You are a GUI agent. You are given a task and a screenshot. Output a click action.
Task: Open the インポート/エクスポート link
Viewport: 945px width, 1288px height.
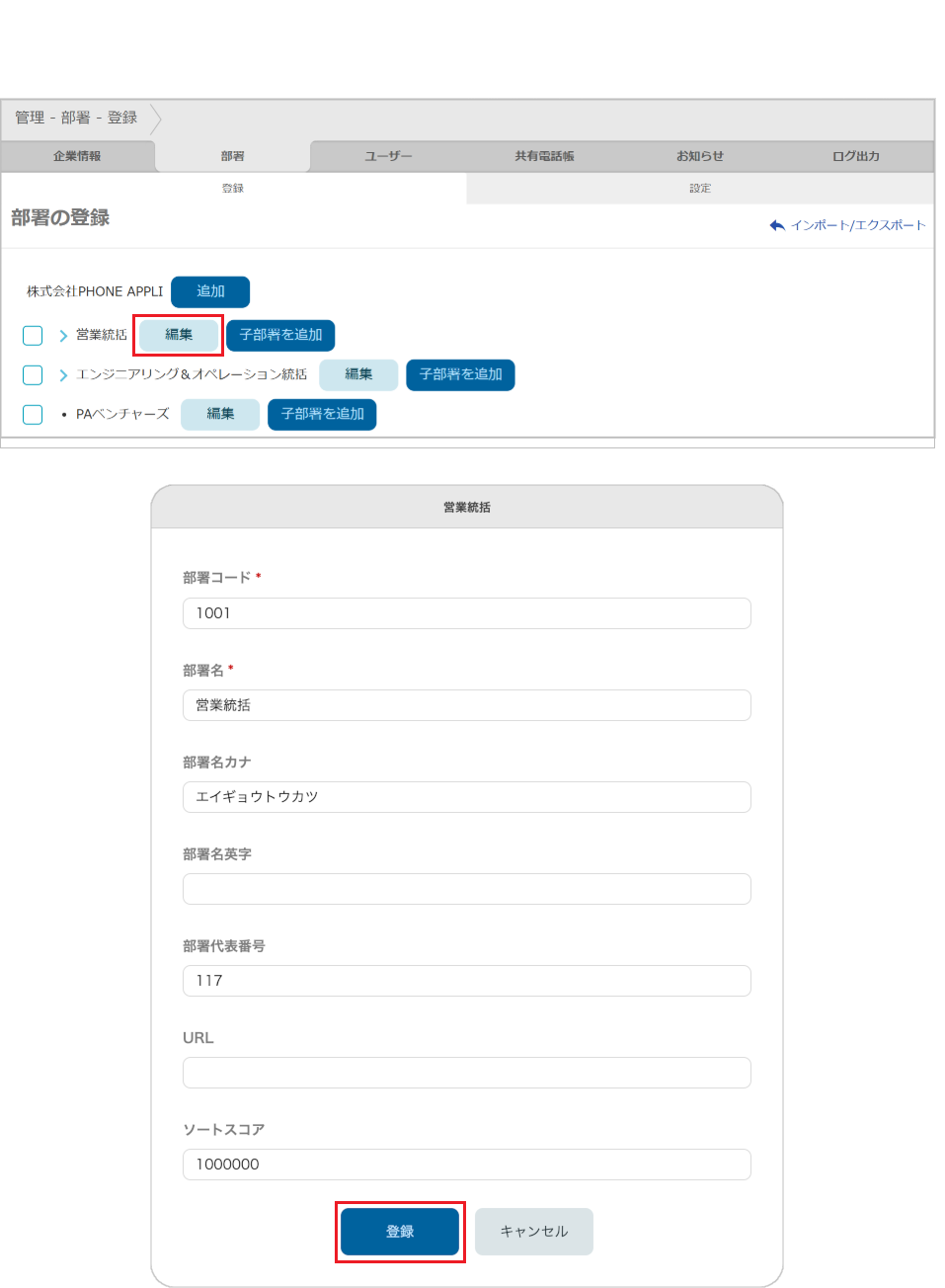point(857,225)
